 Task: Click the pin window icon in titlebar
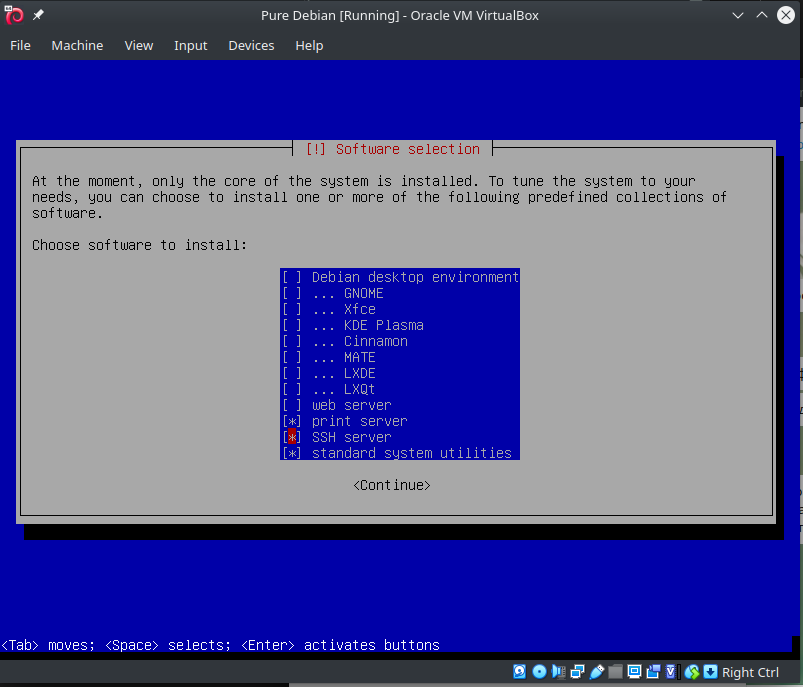click(x=38, y=15)
